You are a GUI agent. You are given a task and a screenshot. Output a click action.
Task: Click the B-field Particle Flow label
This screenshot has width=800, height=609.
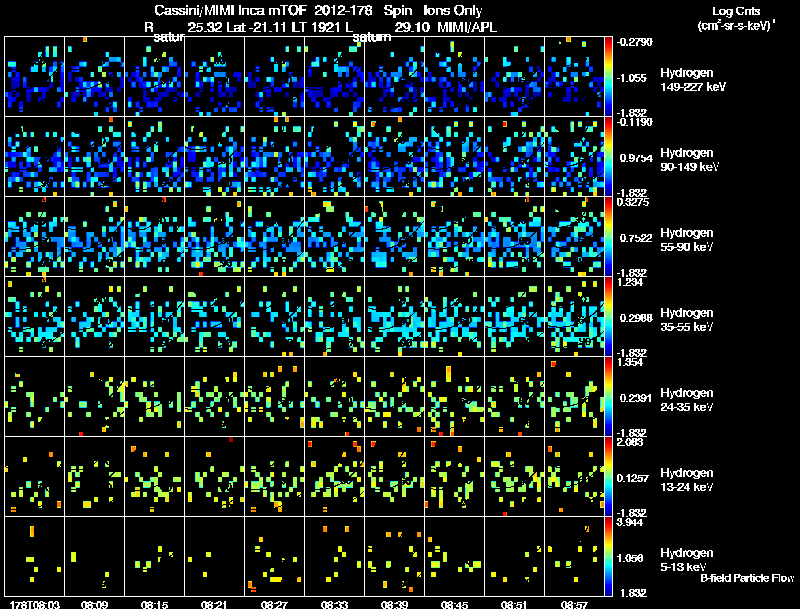tap(747, 578)
